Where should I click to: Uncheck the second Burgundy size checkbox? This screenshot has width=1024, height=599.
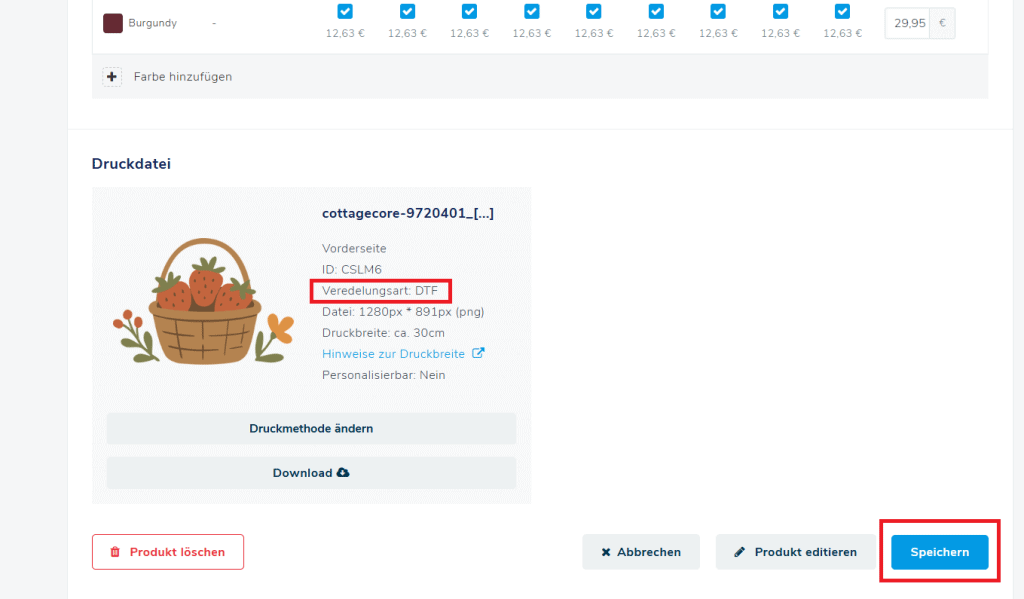click(x=407, y=11)
